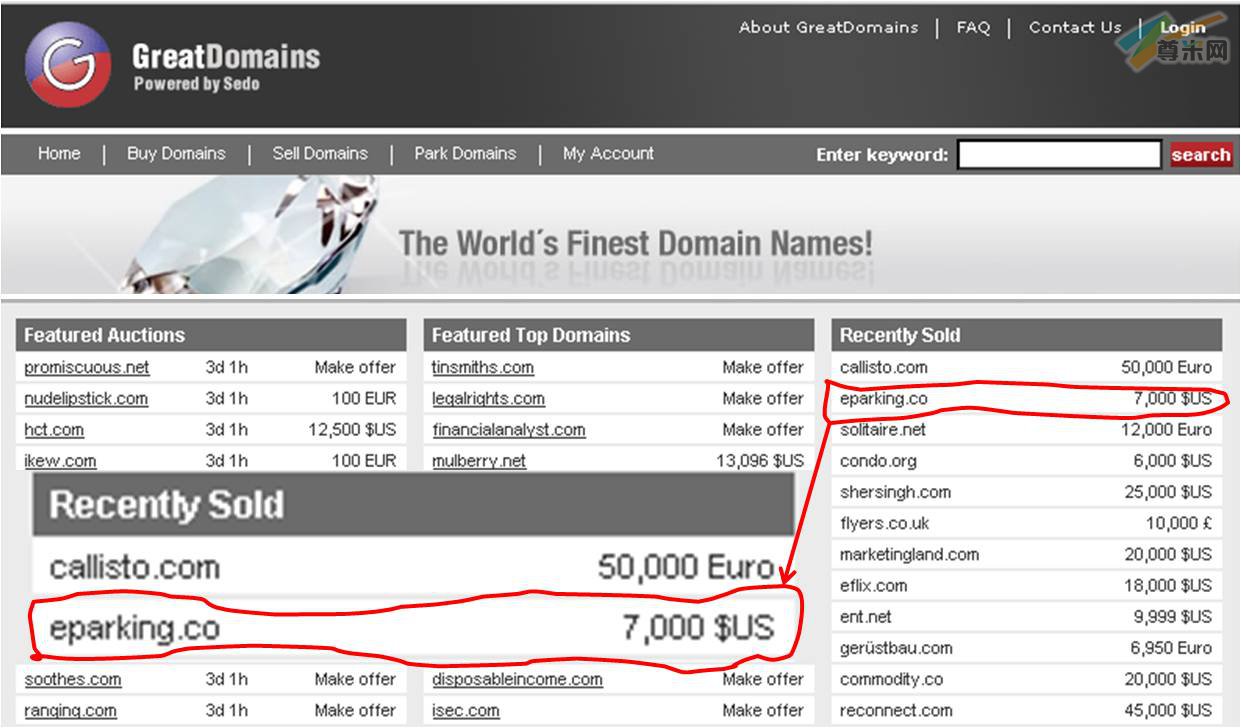Click Make offer beside soothes.com

click(355, 680)
